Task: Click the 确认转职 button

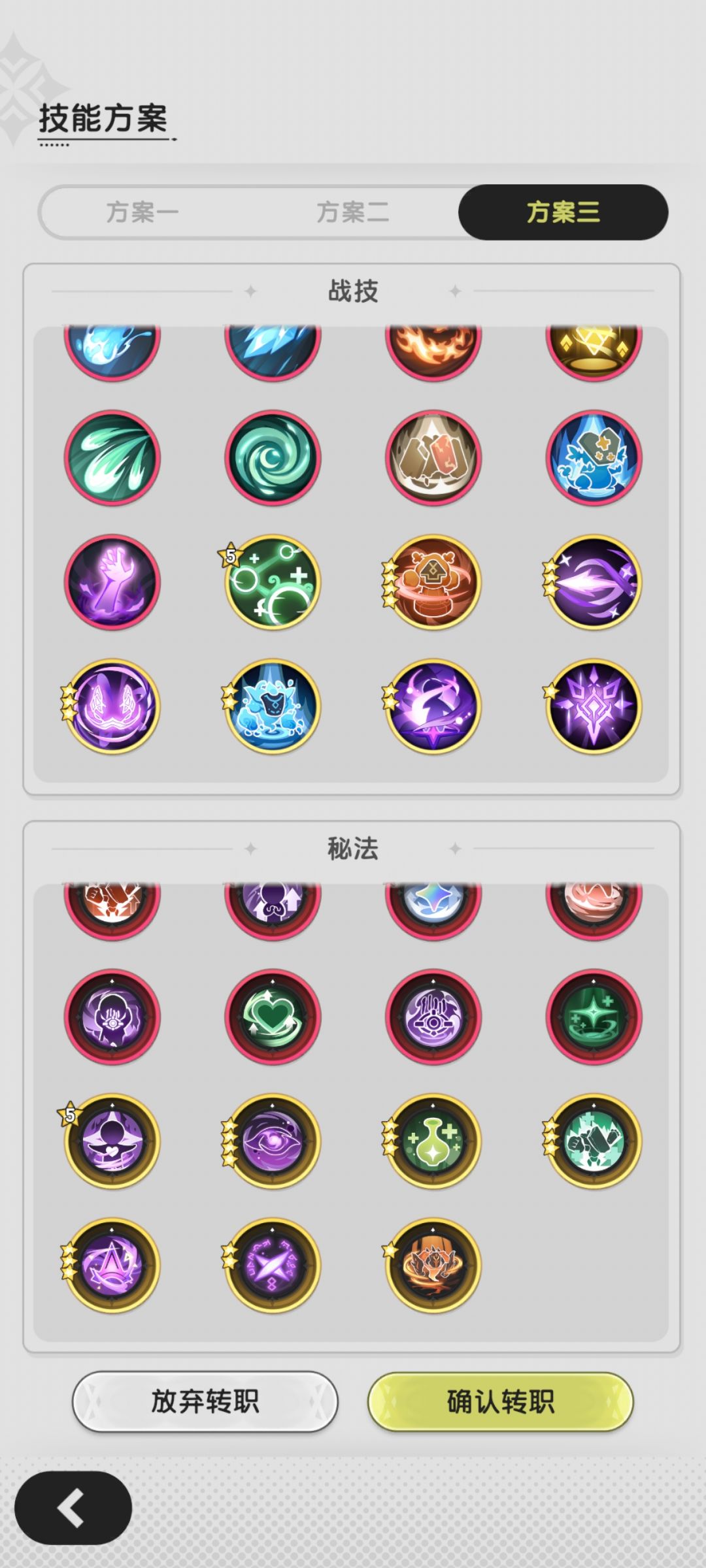Action: click(501, 1402)
